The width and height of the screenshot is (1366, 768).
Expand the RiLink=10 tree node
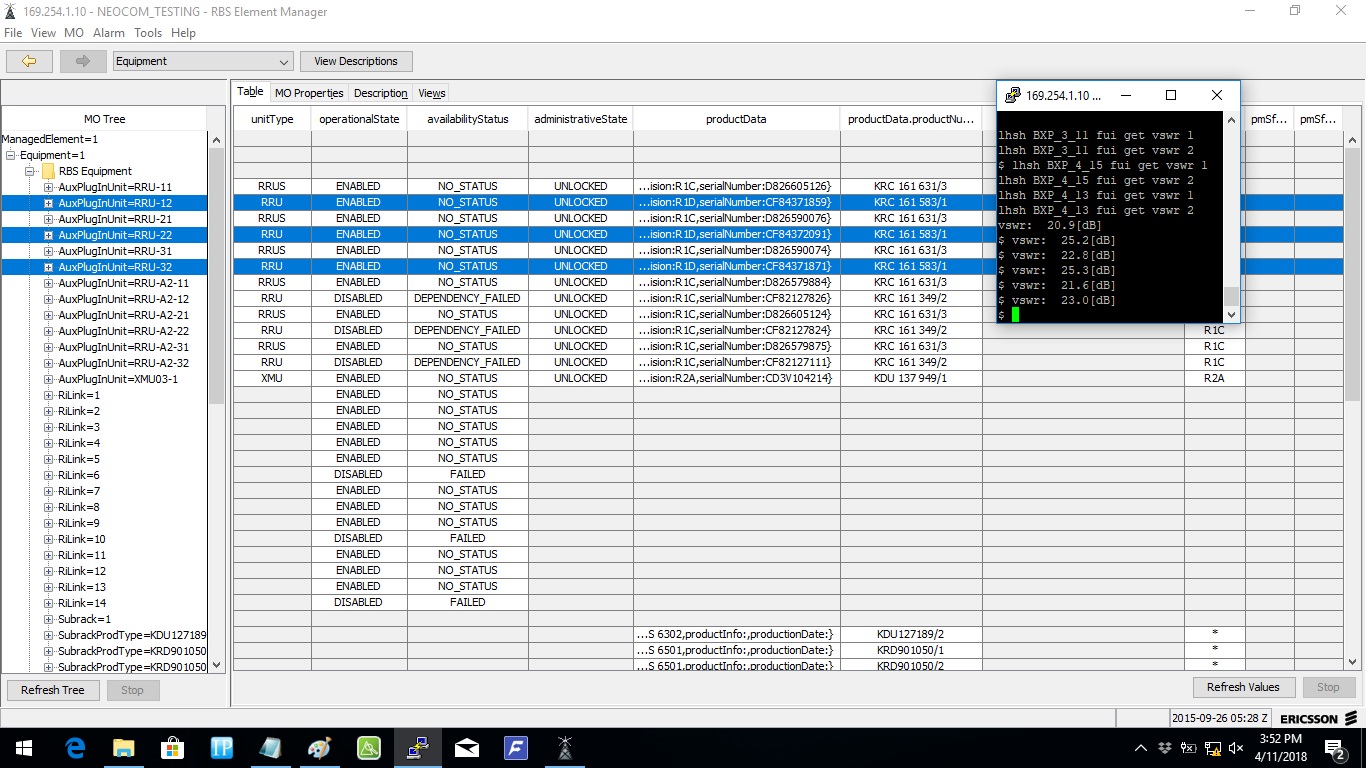coord(48,539)
